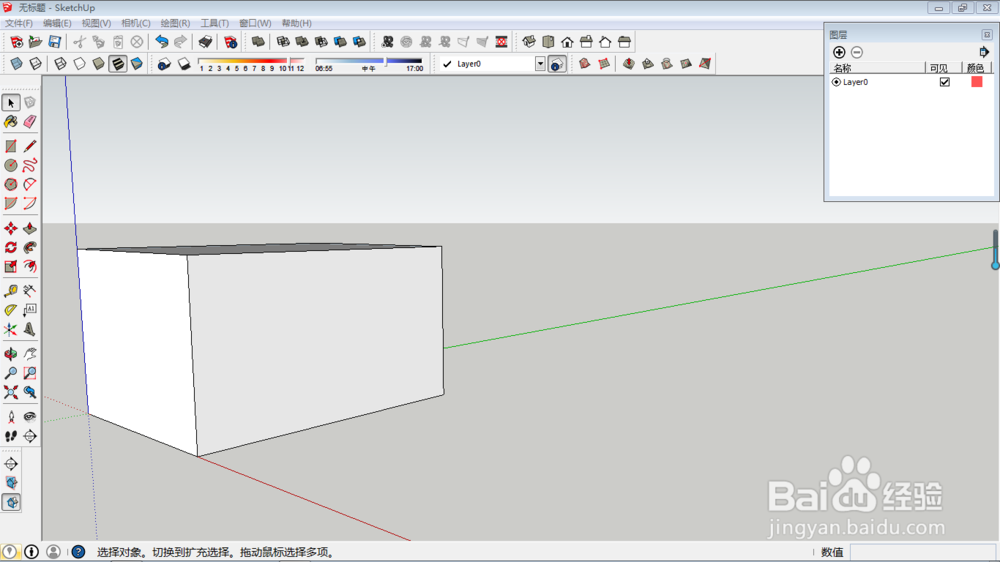Toggle Layer0 visibility checkbox

tap(945, 82)
